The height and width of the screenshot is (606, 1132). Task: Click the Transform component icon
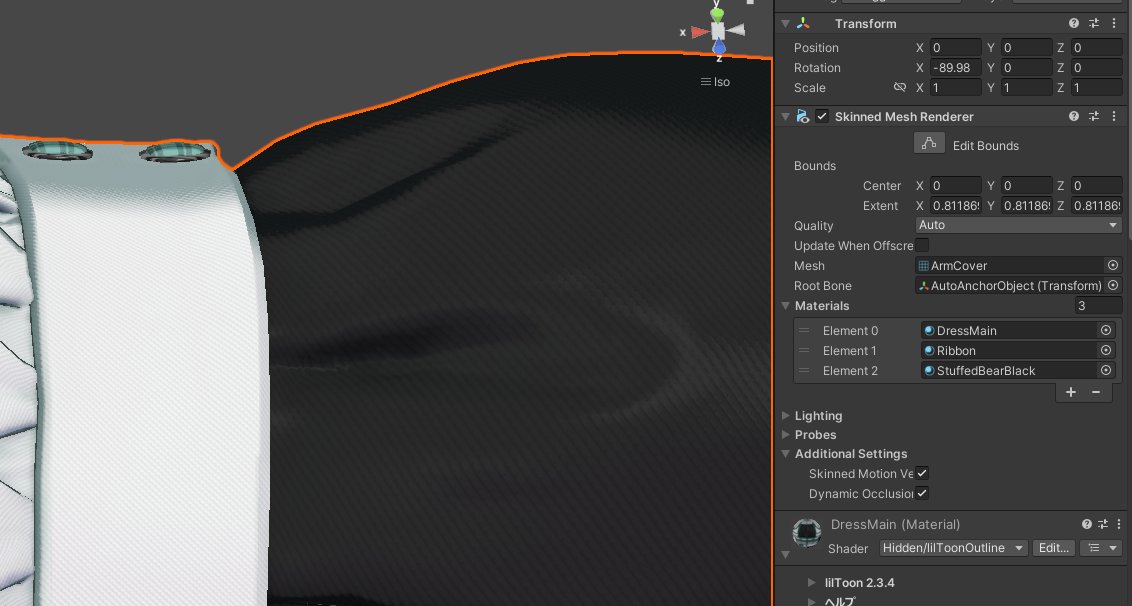pos(803,23)
